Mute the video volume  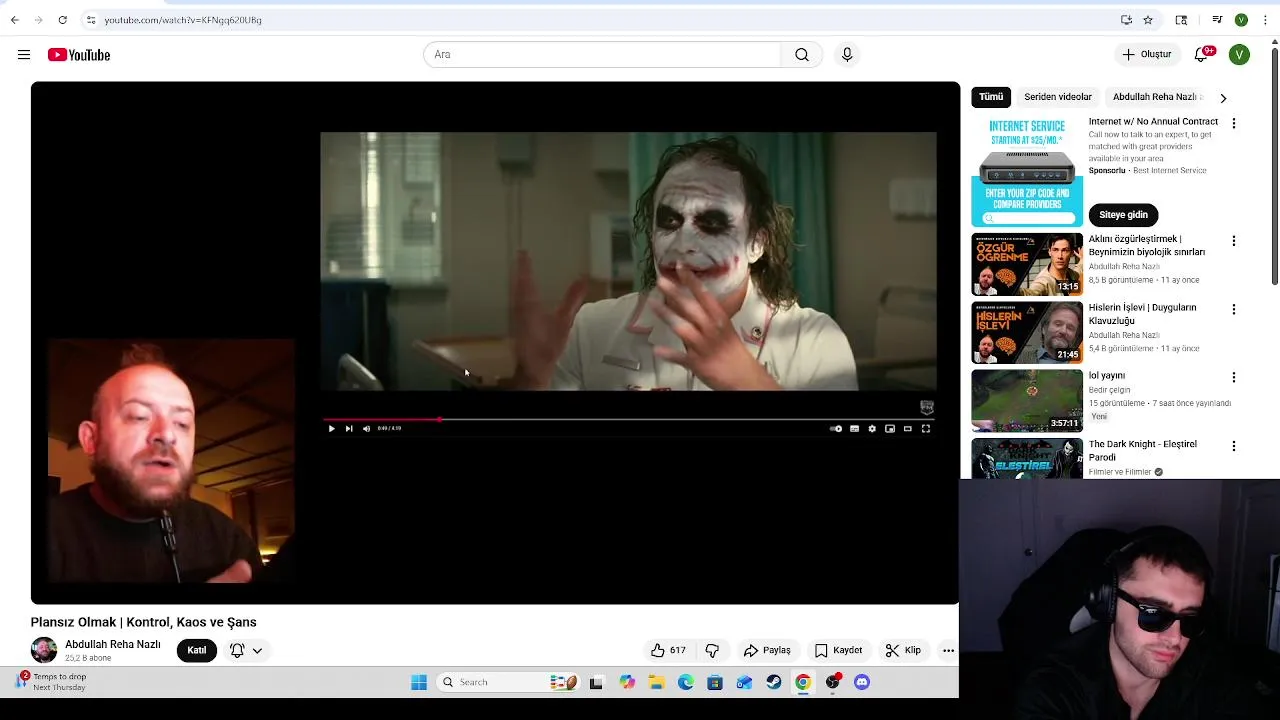(366, 428)
